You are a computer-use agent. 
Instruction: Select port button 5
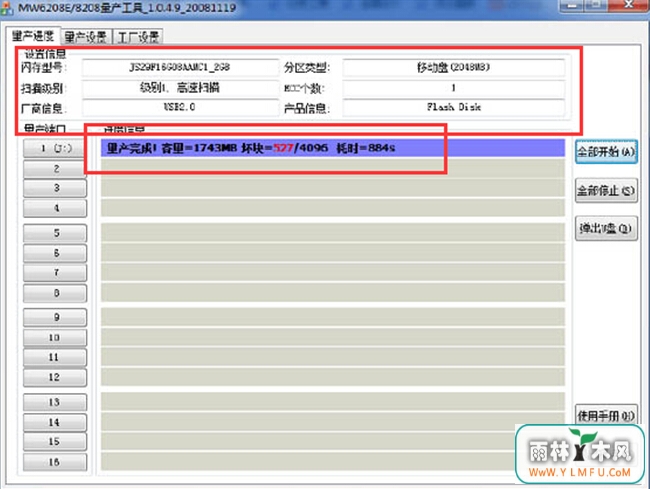pyautogui.click(x=55, y=233)
